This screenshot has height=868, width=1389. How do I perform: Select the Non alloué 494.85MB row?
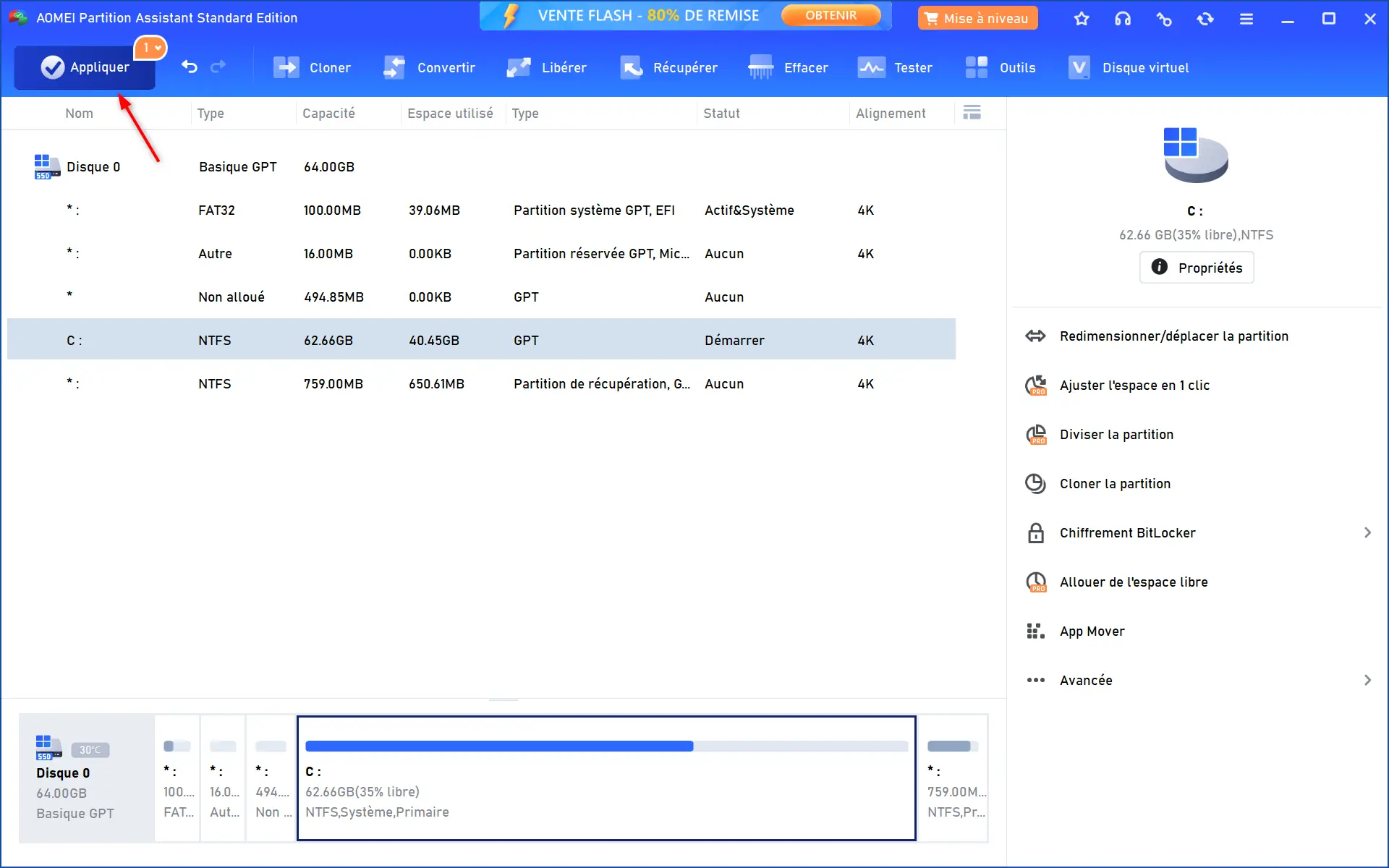click(481, 297)
